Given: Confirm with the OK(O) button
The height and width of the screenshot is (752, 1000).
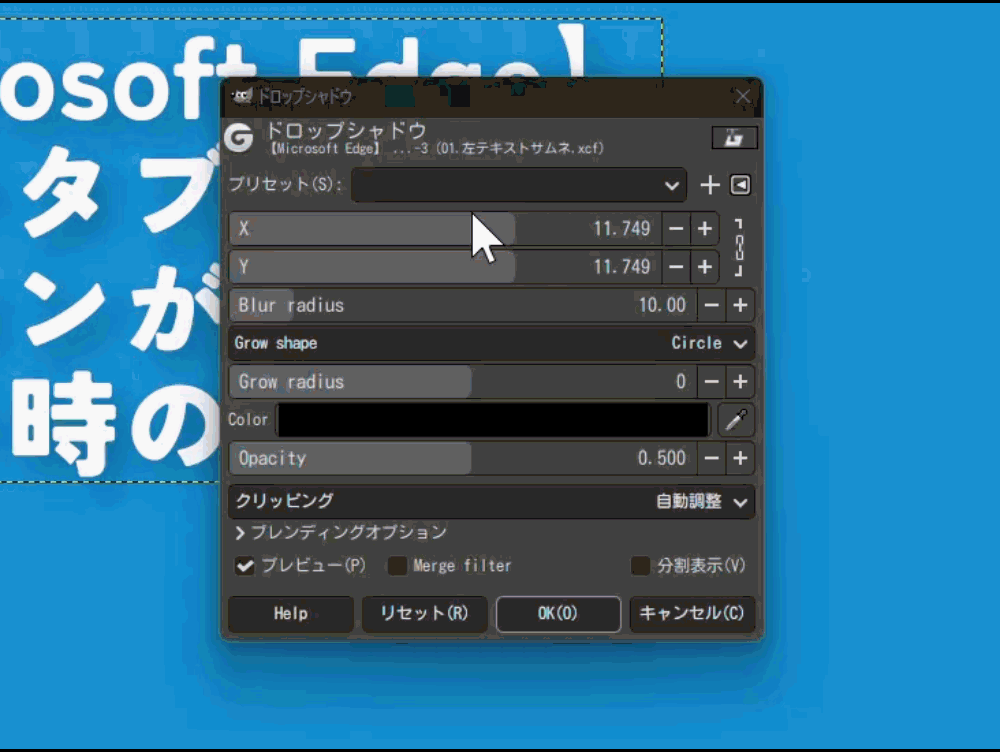Looking at the screenshot, I should [558, 614].
